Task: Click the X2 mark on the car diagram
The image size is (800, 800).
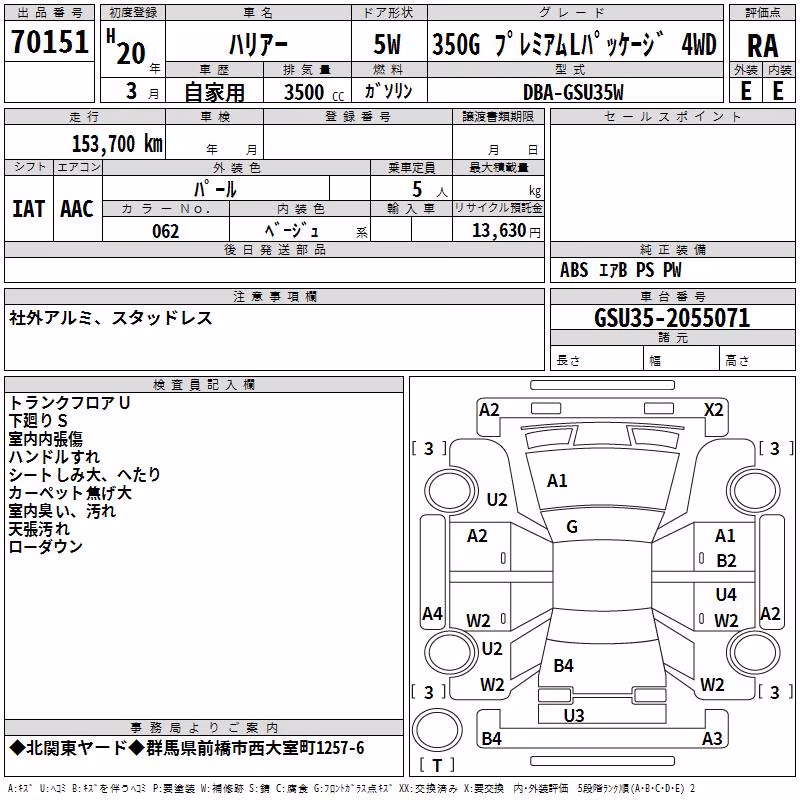Action: pos(713,410)
